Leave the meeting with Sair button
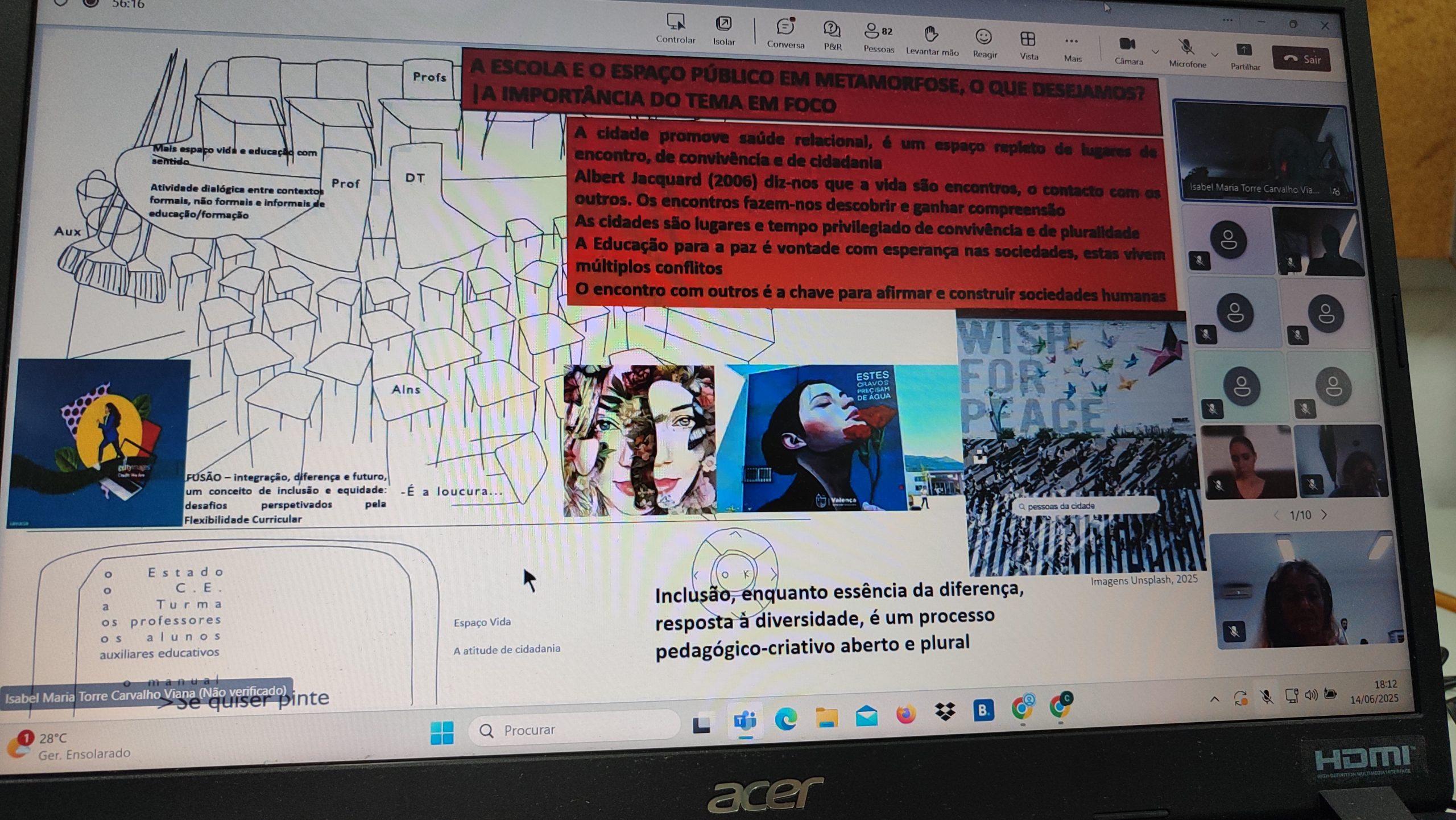 (1302, 59)
